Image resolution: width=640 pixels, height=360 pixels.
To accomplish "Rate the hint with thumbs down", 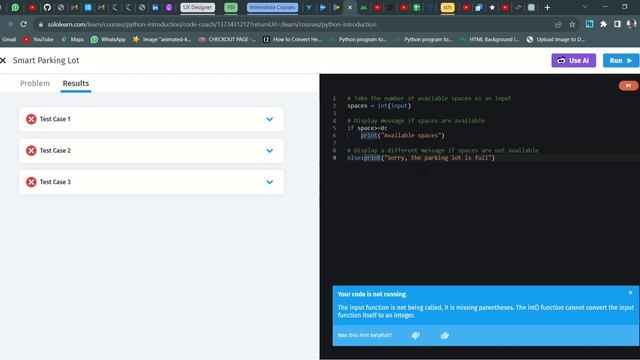I will pyautogui.click(x=416, y=335).
